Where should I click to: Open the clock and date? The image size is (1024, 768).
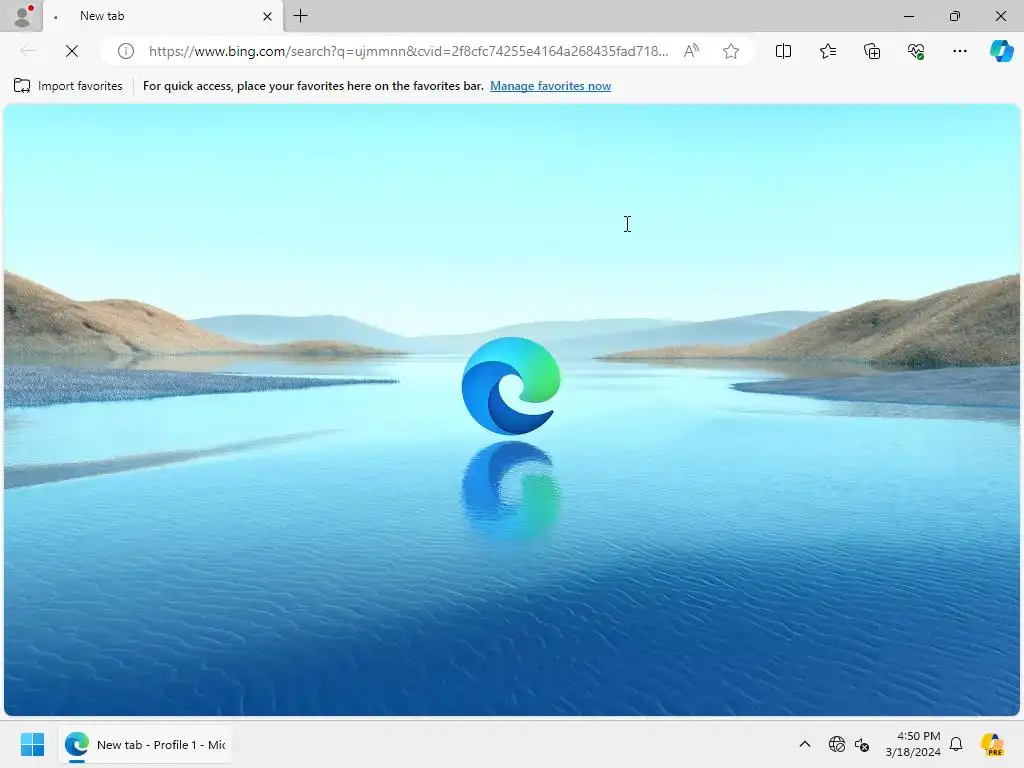(x=912, y=744)
